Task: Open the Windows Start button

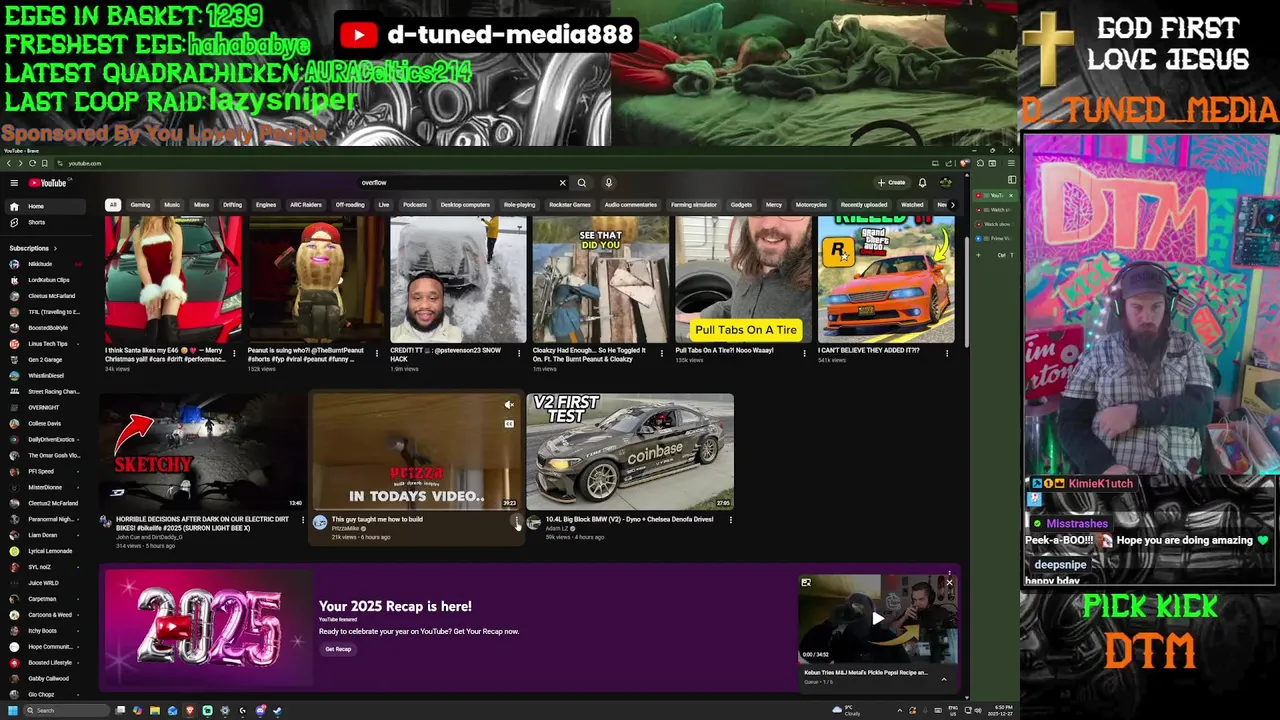Action: click(13, 711)
